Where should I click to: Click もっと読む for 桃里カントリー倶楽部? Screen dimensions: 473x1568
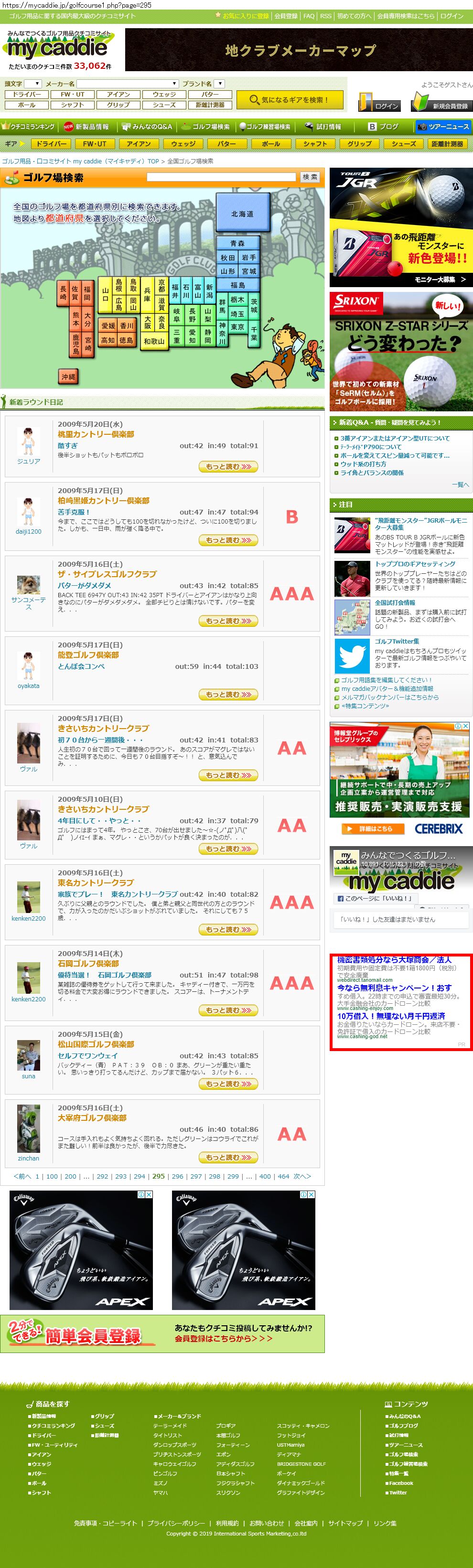point(228,467)
